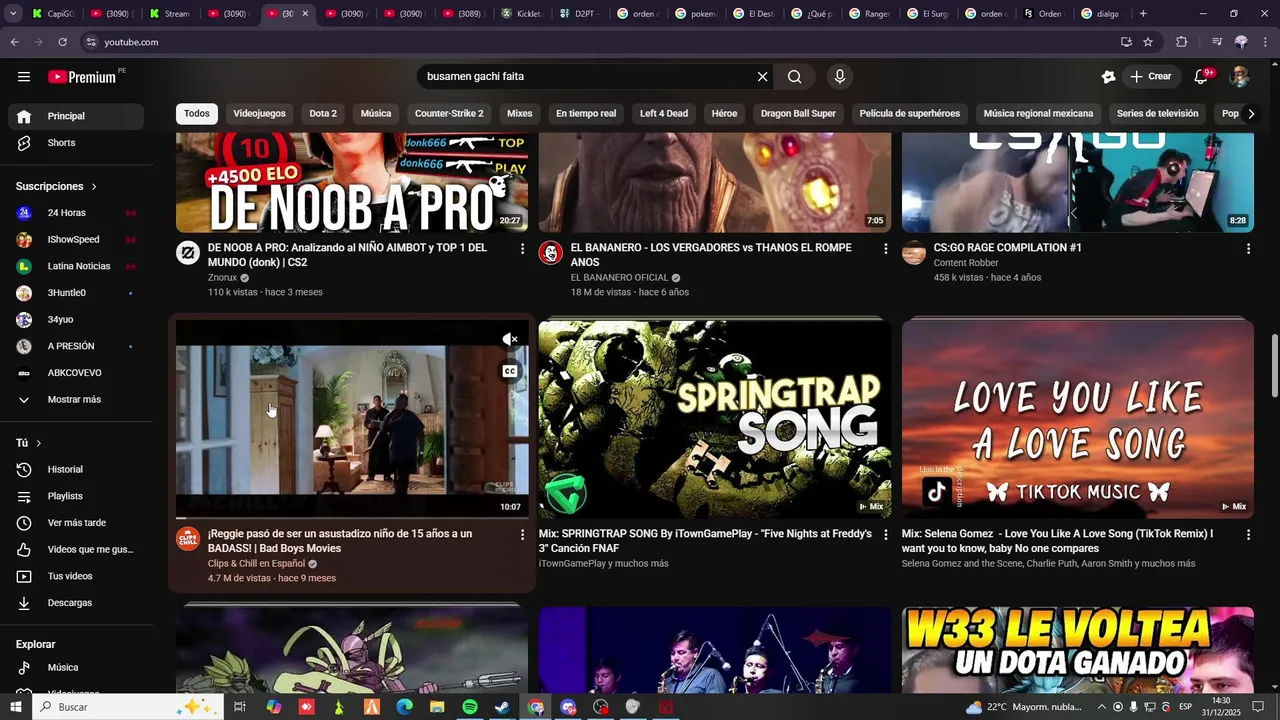Viewport: 1280px width, 720px height.
Task: Click the YouTube Premium logo
Action: (x=82, y=77)
